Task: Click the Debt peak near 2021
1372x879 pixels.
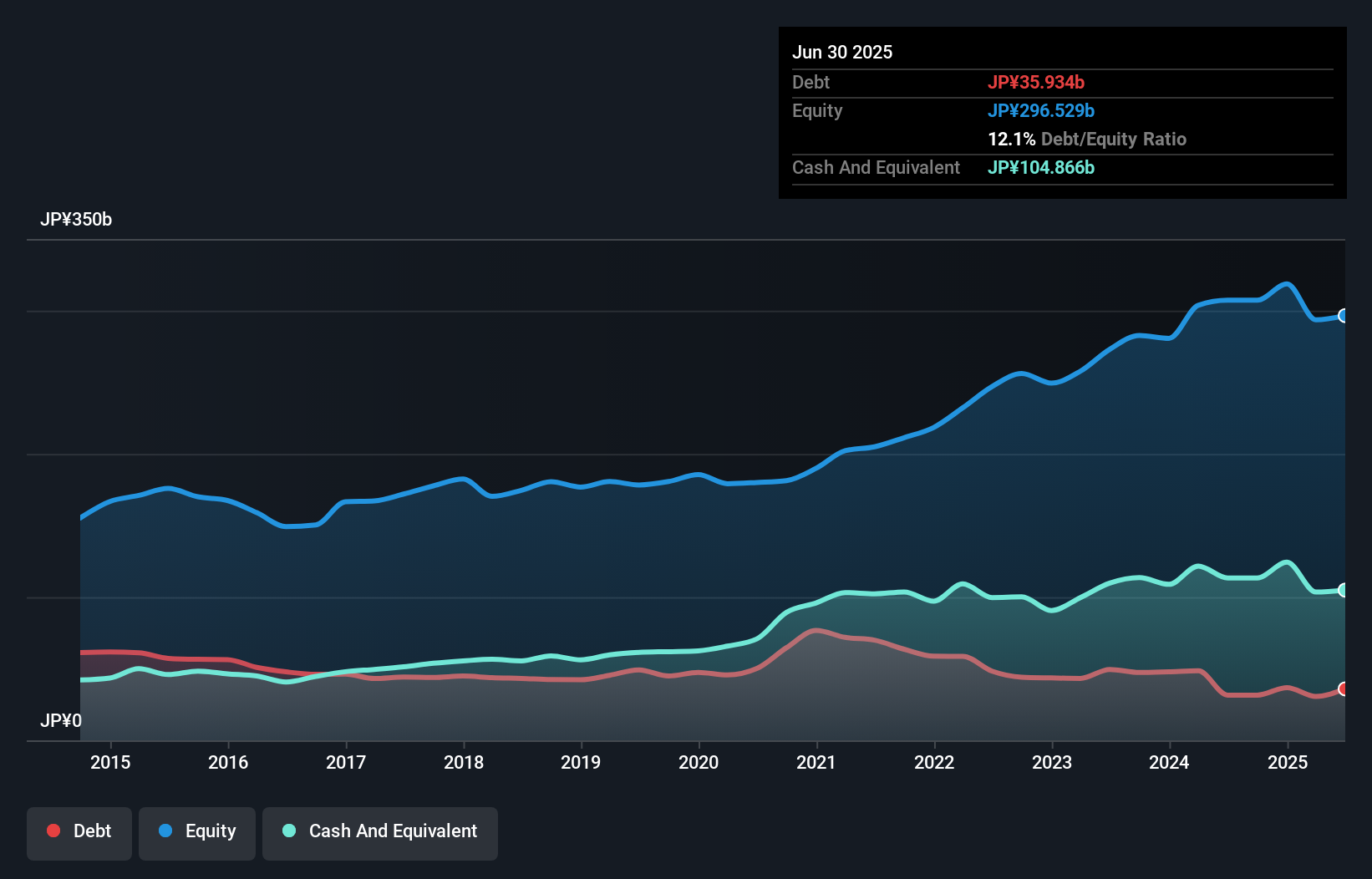Action: click(815, 631)
